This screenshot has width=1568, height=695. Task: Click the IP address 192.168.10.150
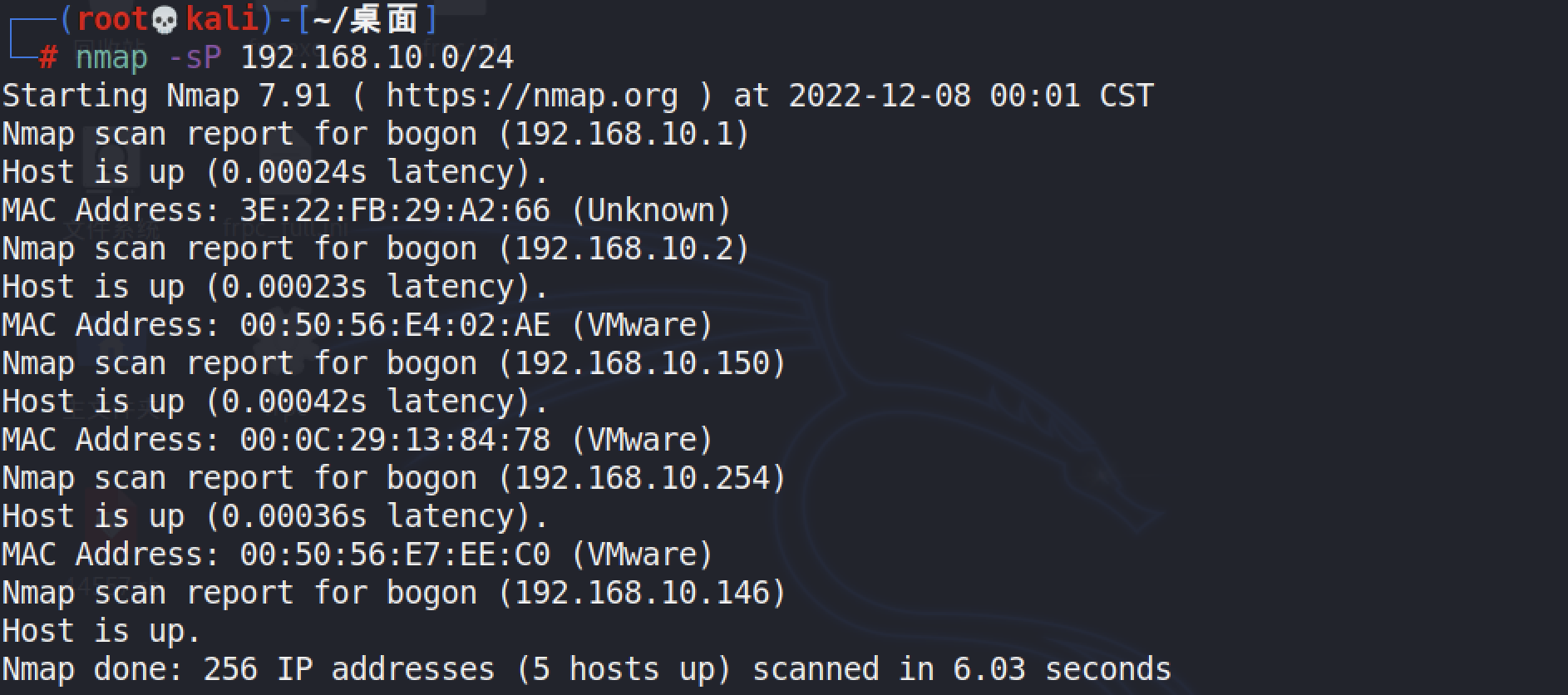pyautogui.click(x=643, y=363)
